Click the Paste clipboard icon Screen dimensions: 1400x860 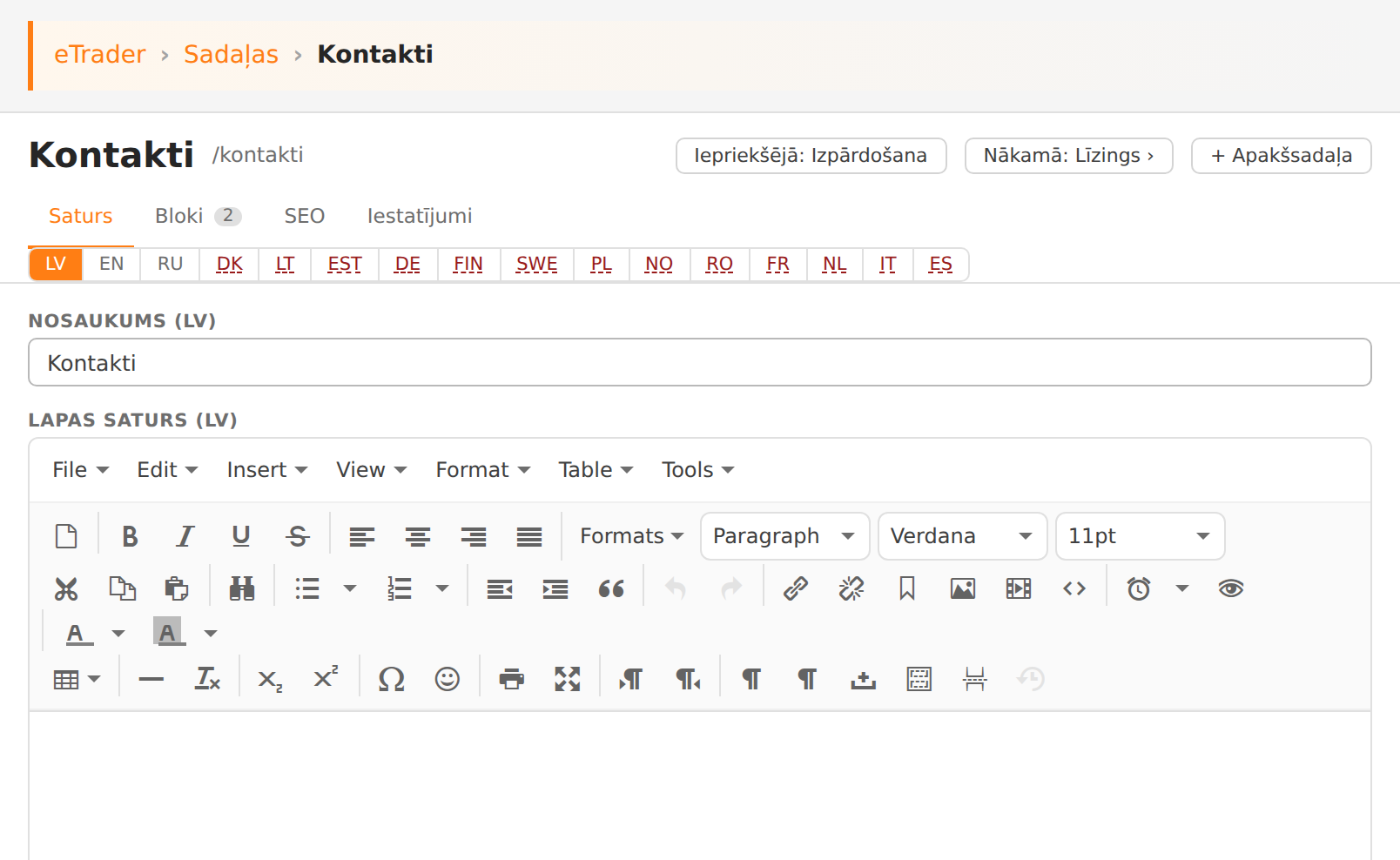pos(177,589)
